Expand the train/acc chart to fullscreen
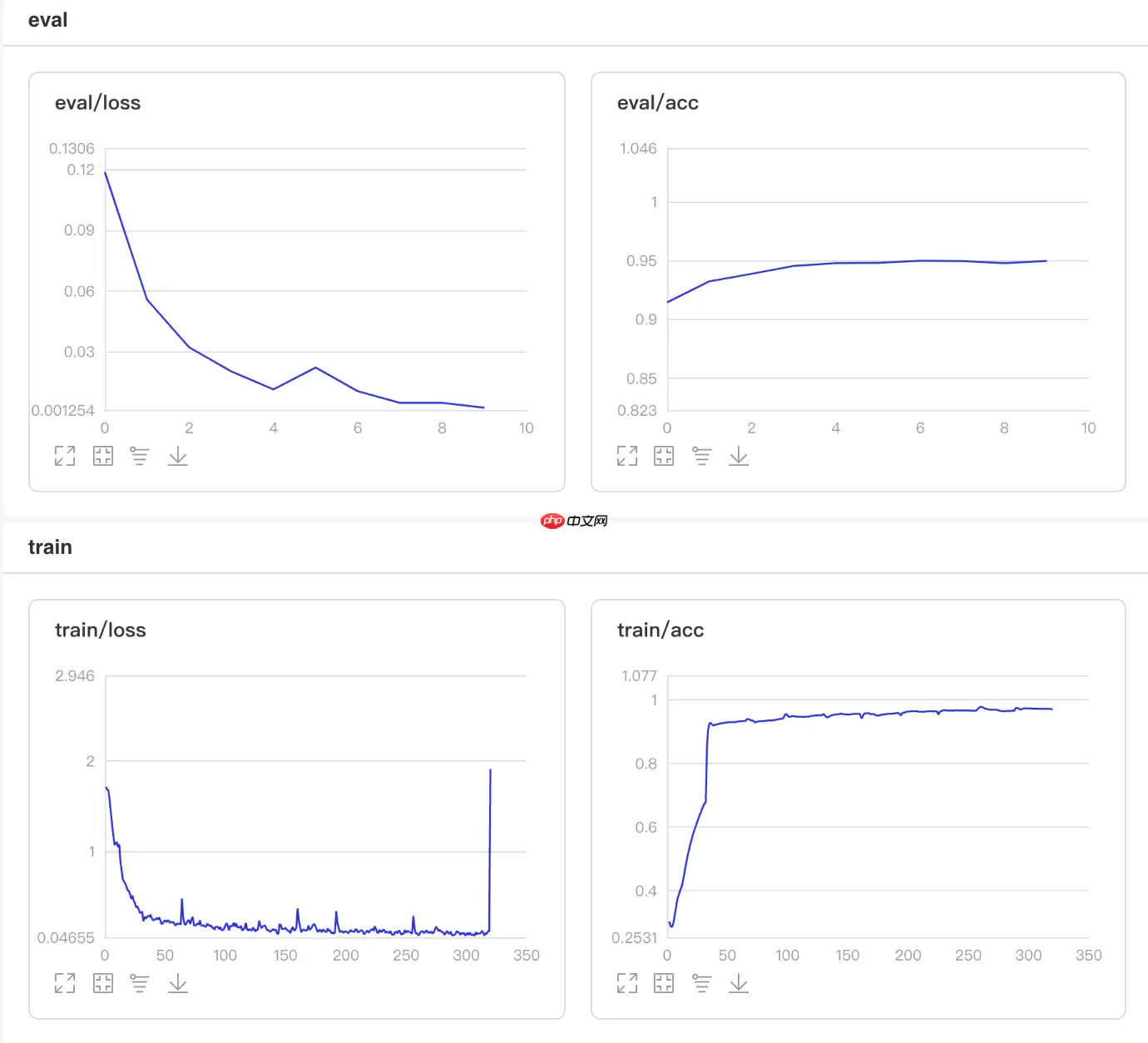 627,983
